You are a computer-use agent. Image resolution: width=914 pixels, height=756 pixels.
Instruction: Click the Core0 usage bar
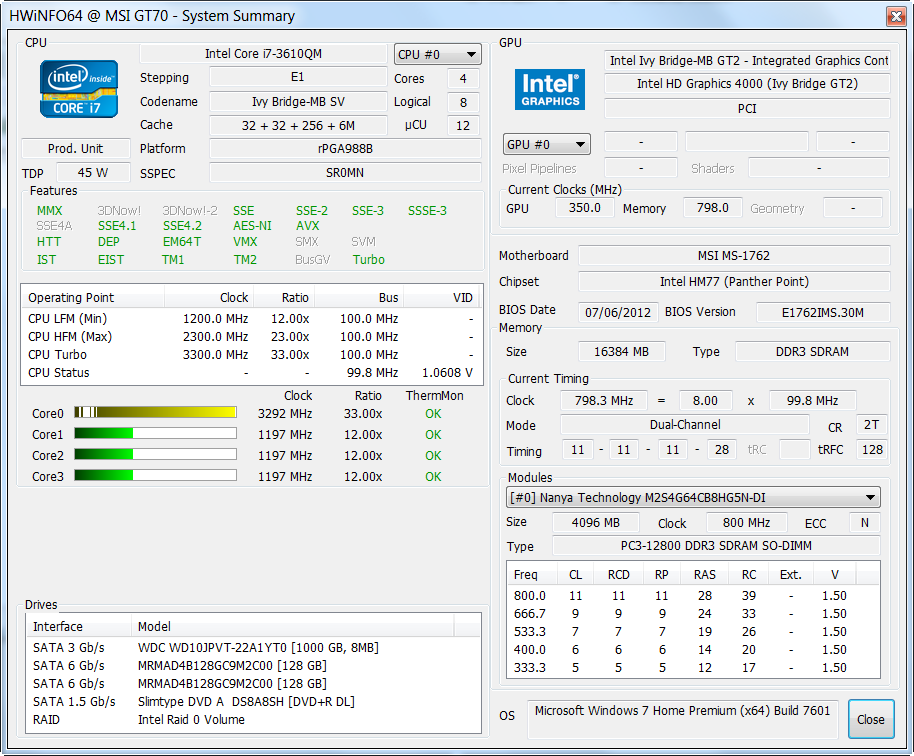(x=156, y=413)
